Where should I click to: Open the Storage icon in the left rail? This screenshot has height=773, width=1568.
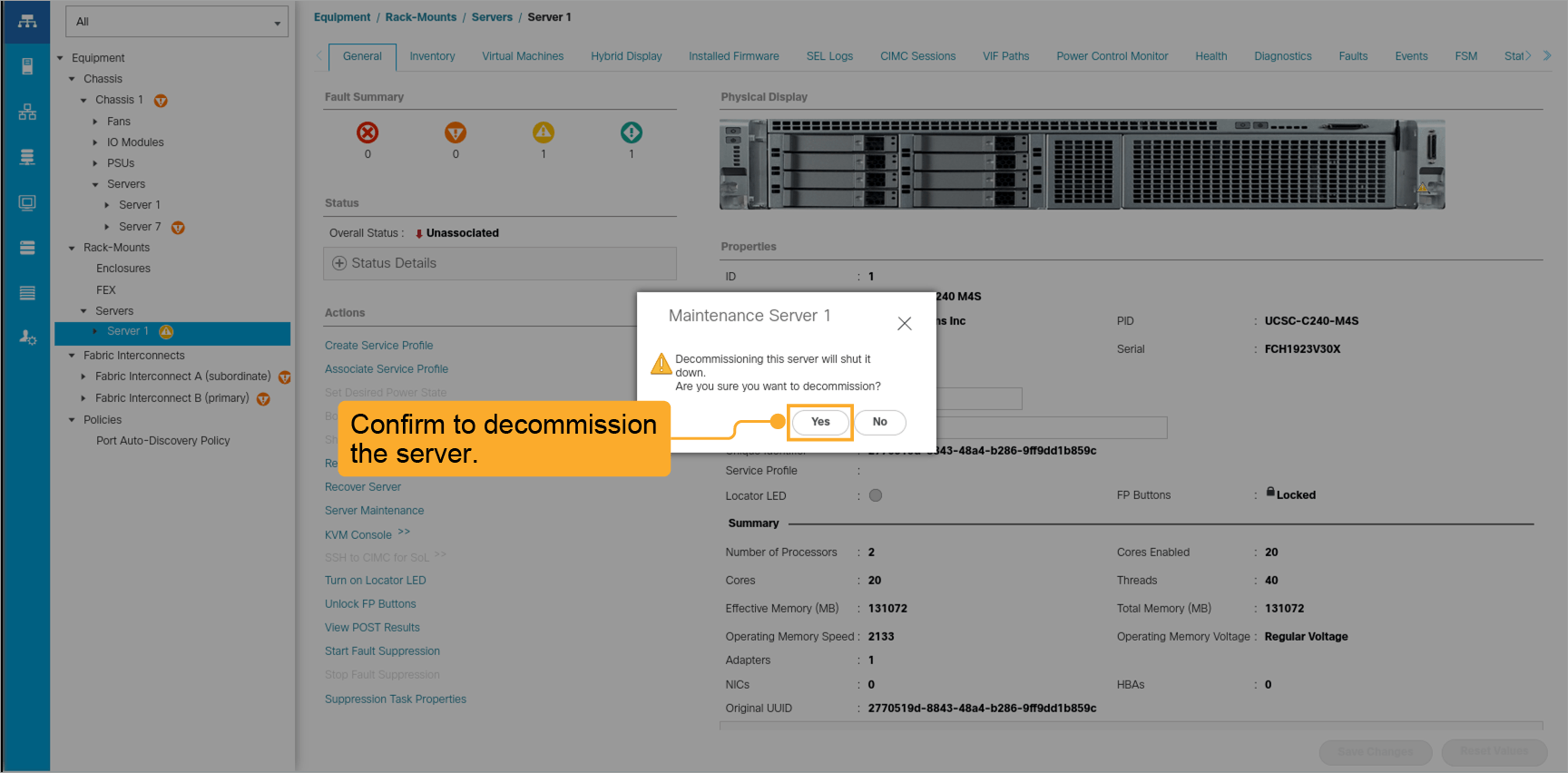pyautogui.click(x=27, y=248)
